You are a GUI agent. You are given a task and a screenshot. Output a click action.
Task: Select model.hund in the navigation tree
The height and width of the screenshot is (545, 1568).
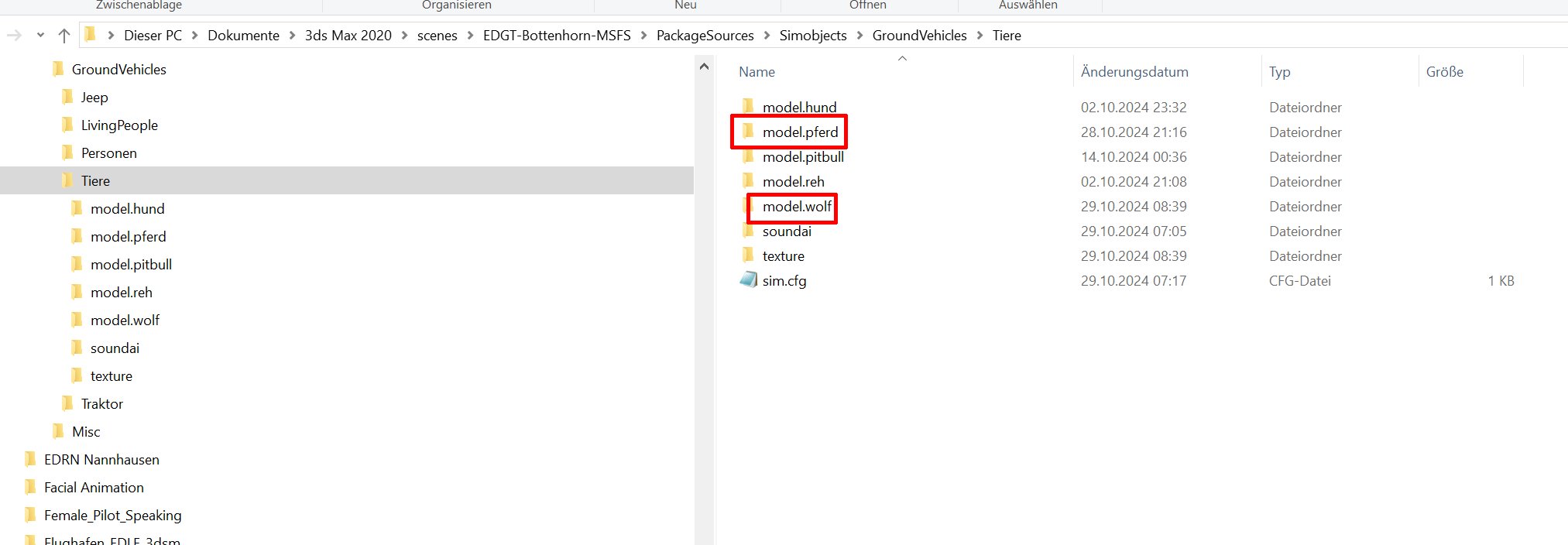pos(127,209)
